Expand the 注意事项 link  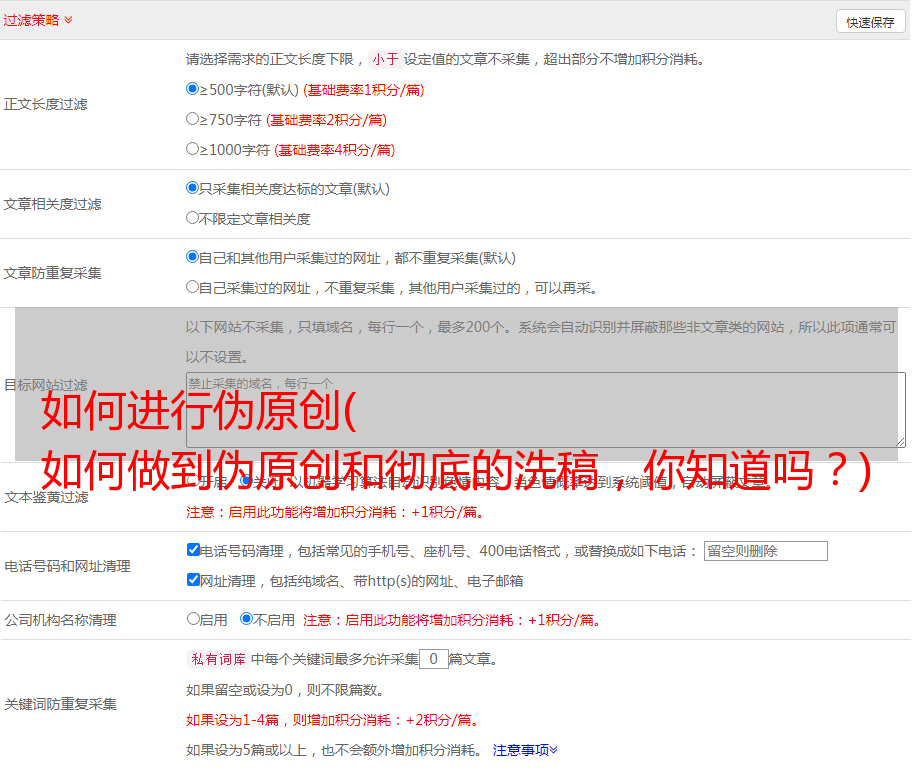click(x=525, y=750)
